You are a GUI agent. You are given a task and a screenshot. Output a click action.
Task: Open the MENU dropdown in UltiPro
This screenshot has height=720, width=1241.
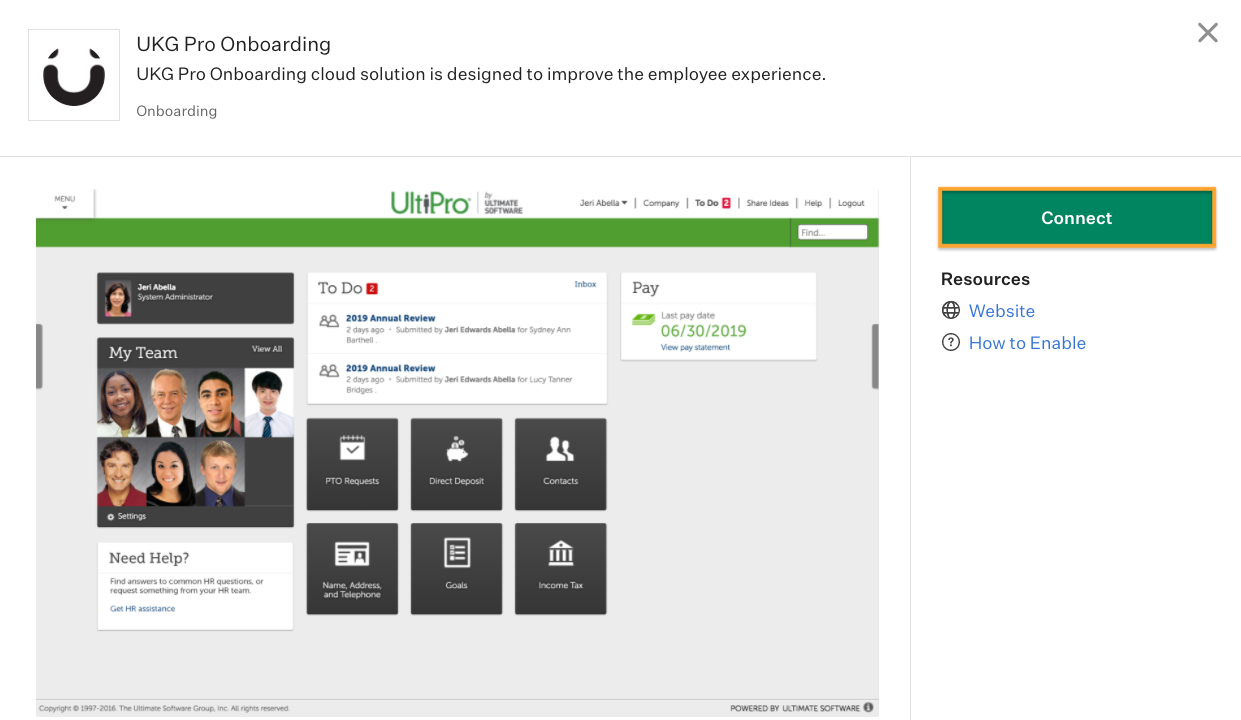[65, 202]
